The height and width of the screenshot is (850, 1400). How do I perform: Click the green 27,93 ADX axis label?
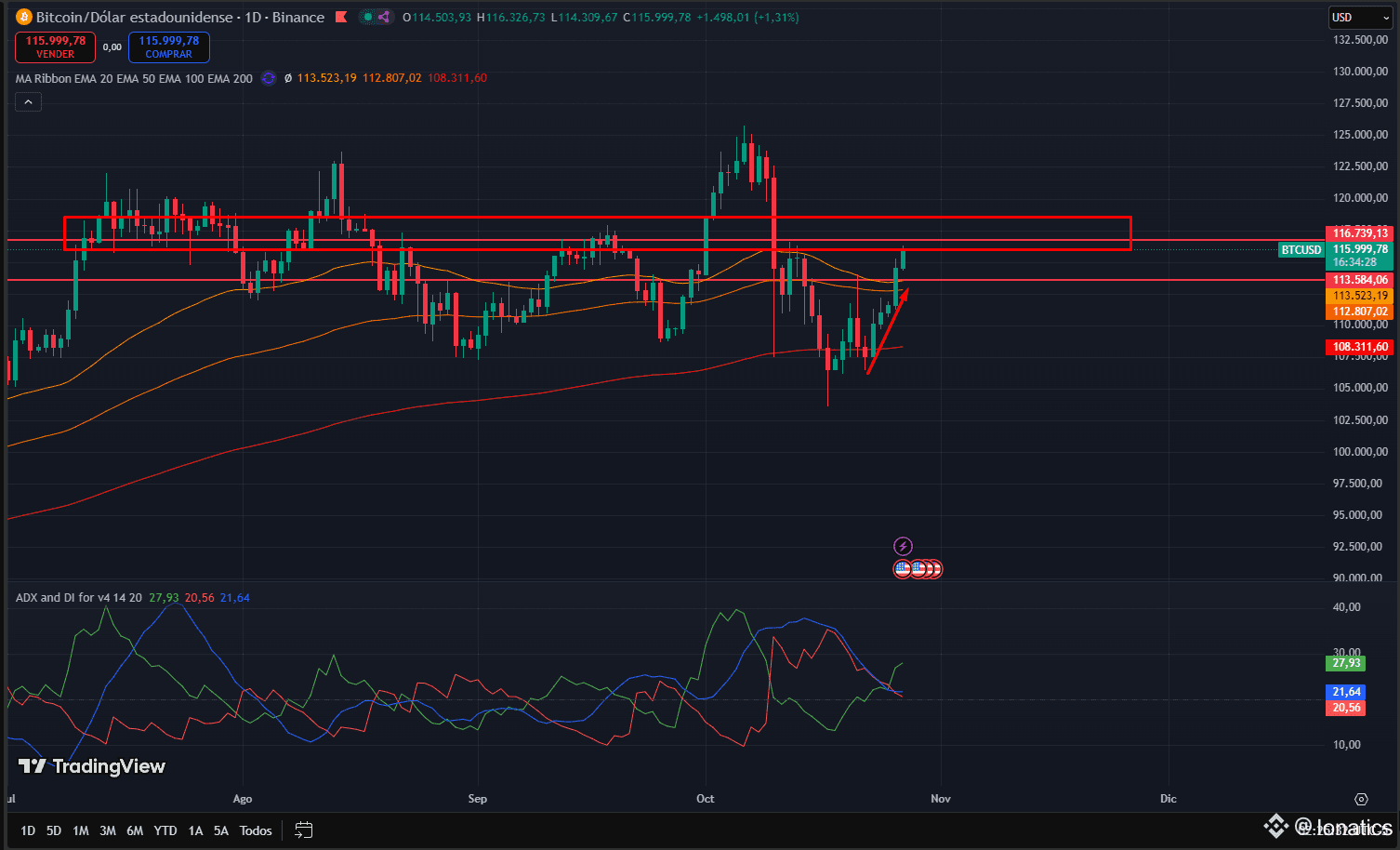[1346, 663]
